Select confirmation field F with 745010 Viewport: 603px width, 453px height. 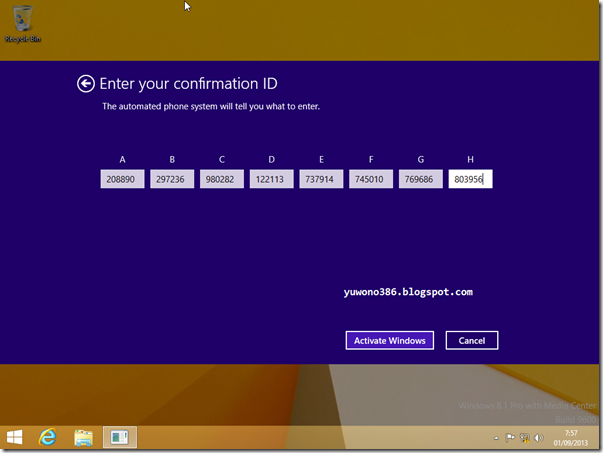[x=371, y=179]
